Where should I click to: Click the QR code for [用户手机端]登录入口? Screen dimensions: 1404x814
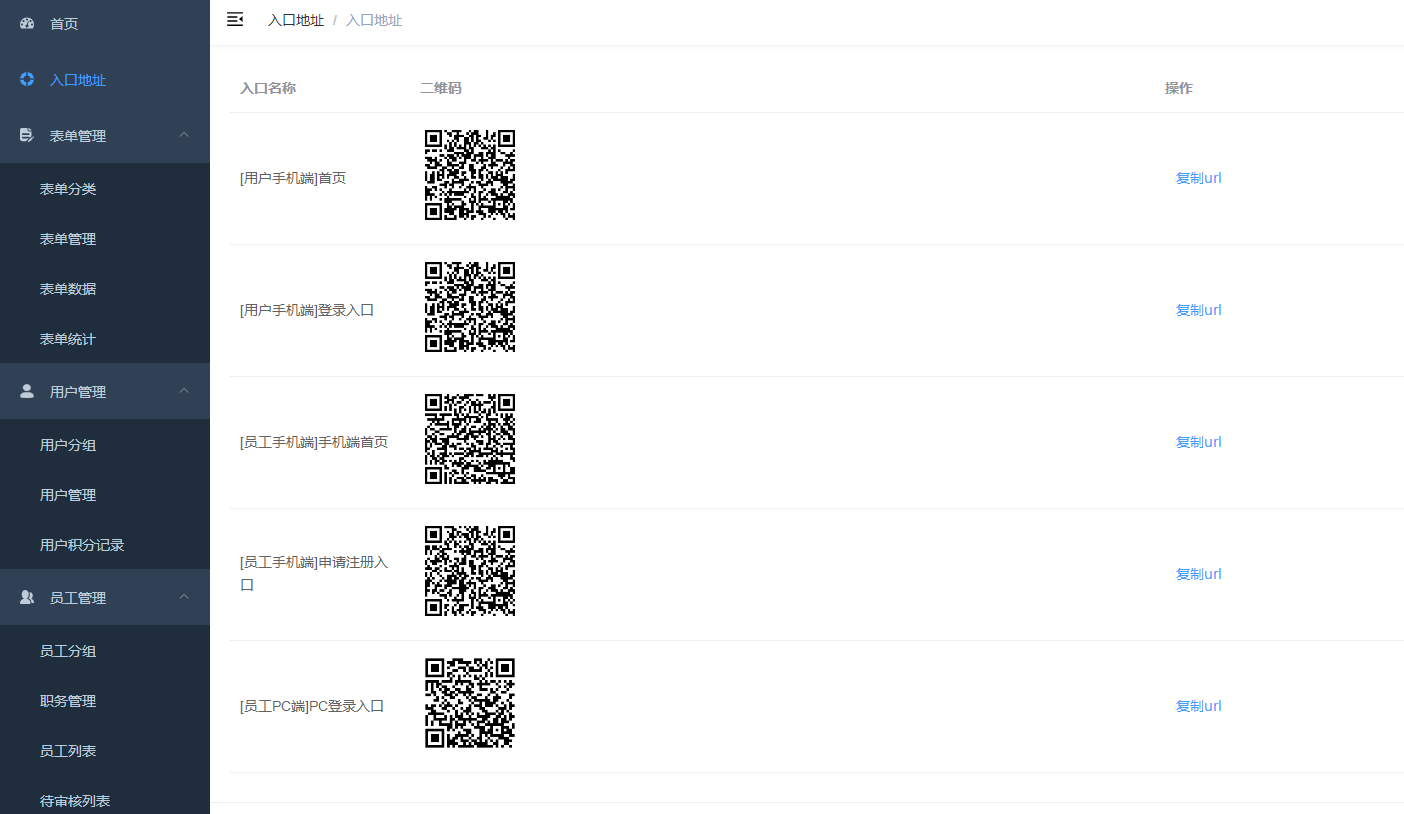[470, 307]
